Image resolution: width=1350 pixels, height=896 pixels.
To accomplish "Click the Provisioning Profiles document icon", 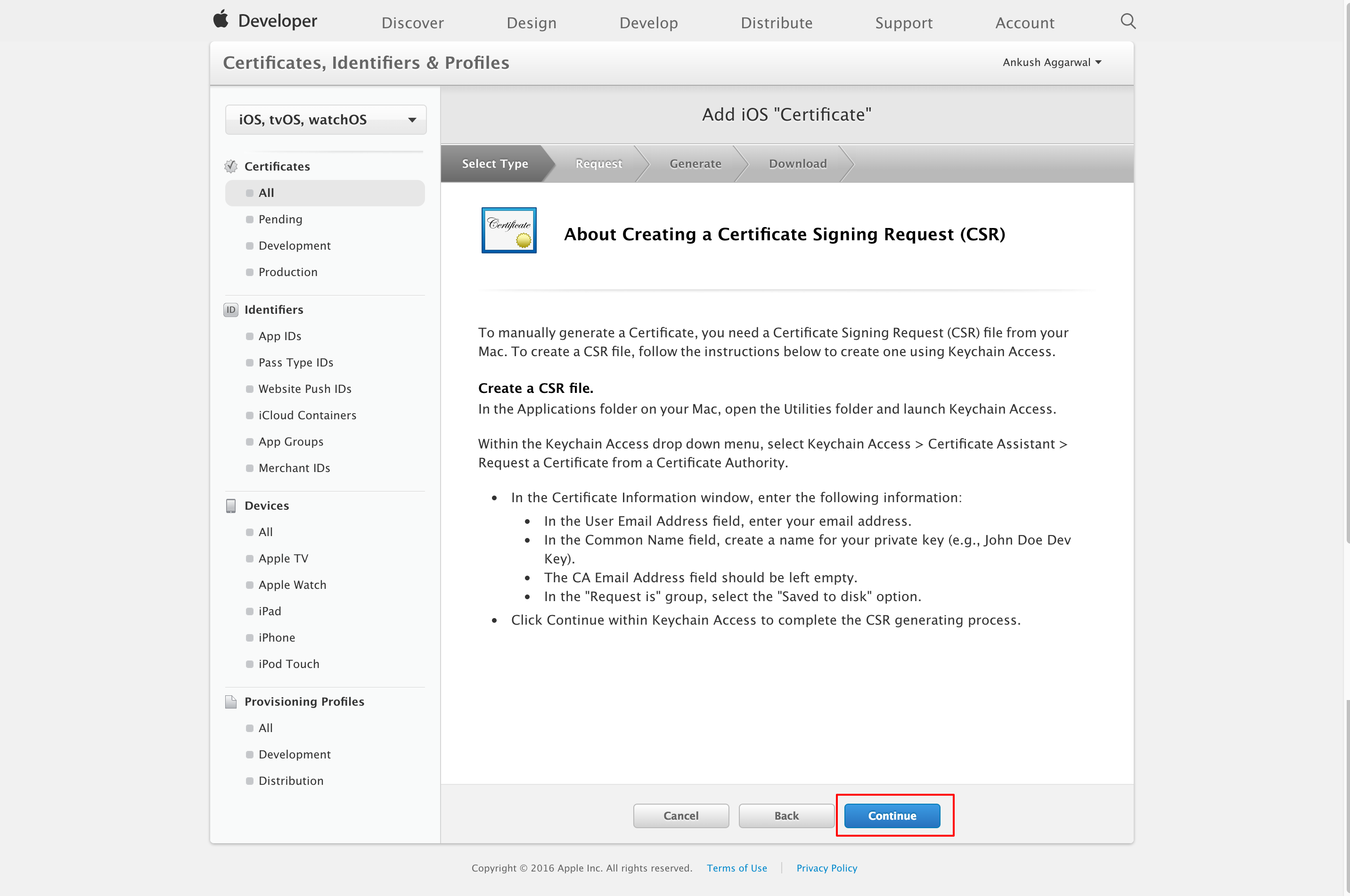I will (231, 702).
